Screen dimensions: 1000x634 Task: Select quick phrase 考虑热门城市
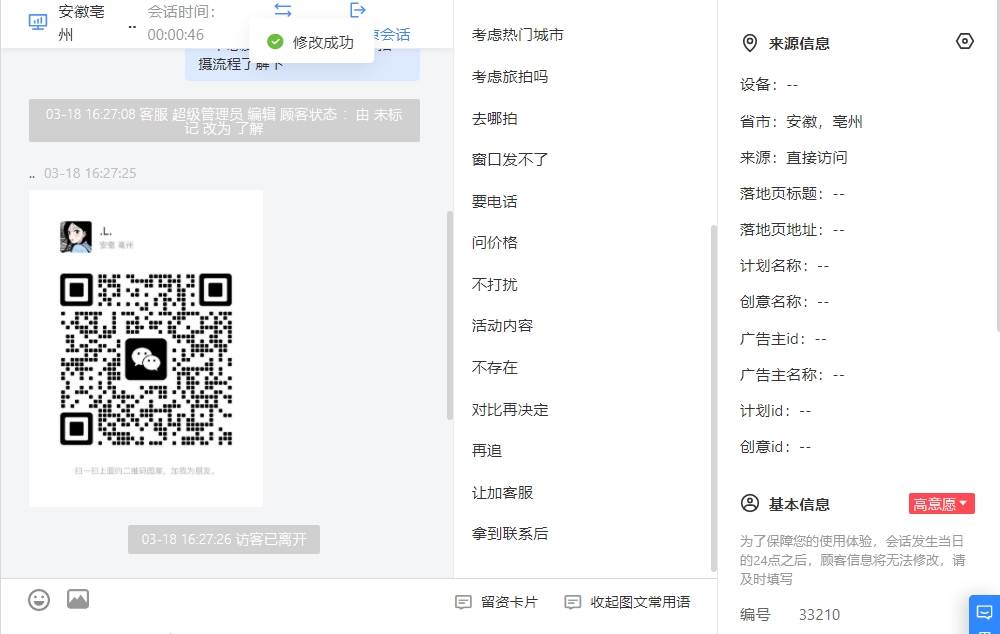coord(517,35)
